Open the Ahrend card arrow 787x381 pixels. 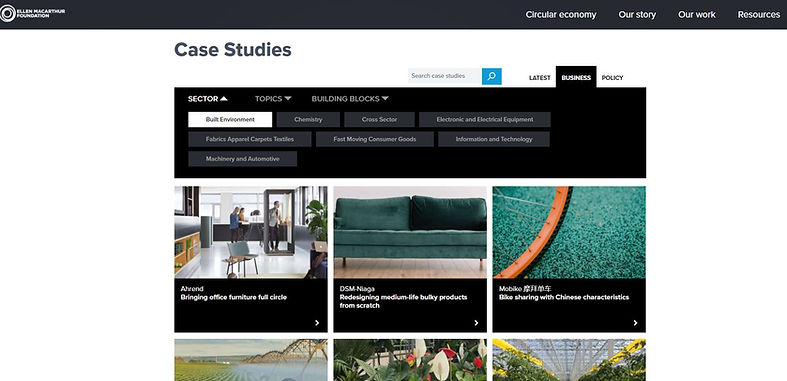317,323
